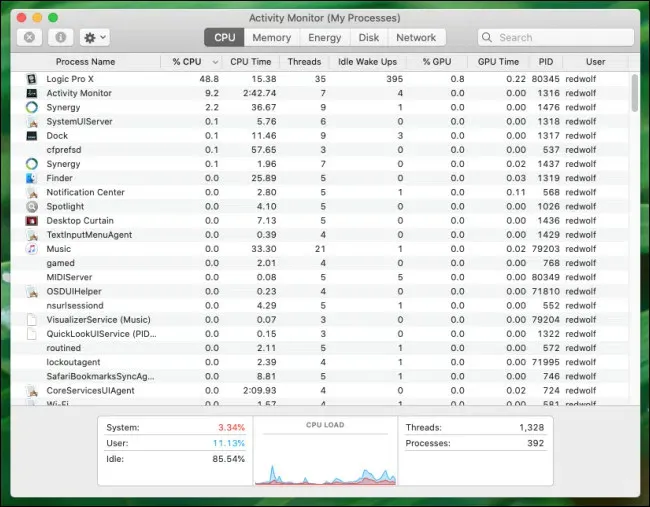Select the MIDIServer process row
The height and width of the screenshot is (507, 650).
[319, 277]
